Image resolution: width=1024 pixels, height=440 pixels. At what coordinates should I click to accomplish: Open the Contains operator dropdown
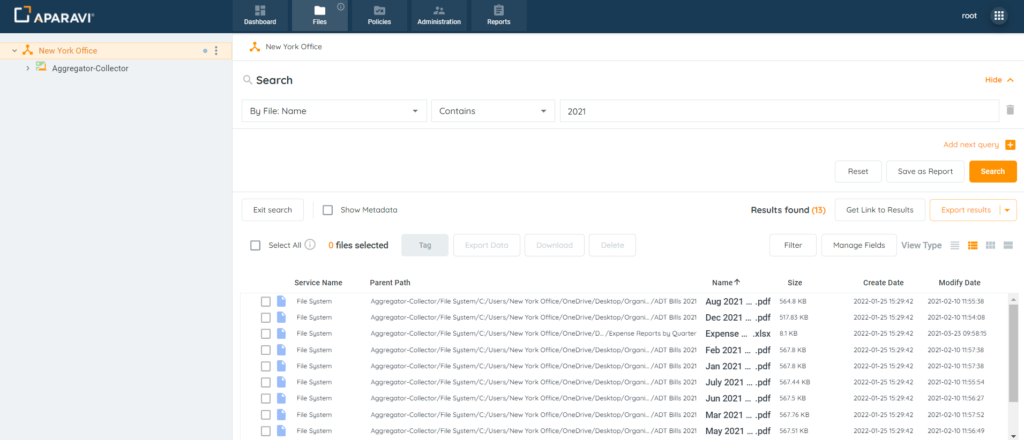pos(492,111)
